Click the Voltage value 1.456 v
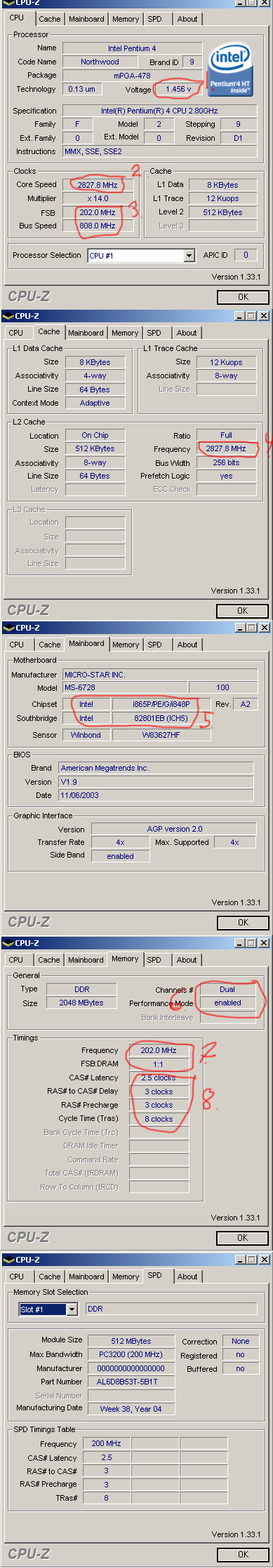The image size is (273, 1568). (180, 89)
